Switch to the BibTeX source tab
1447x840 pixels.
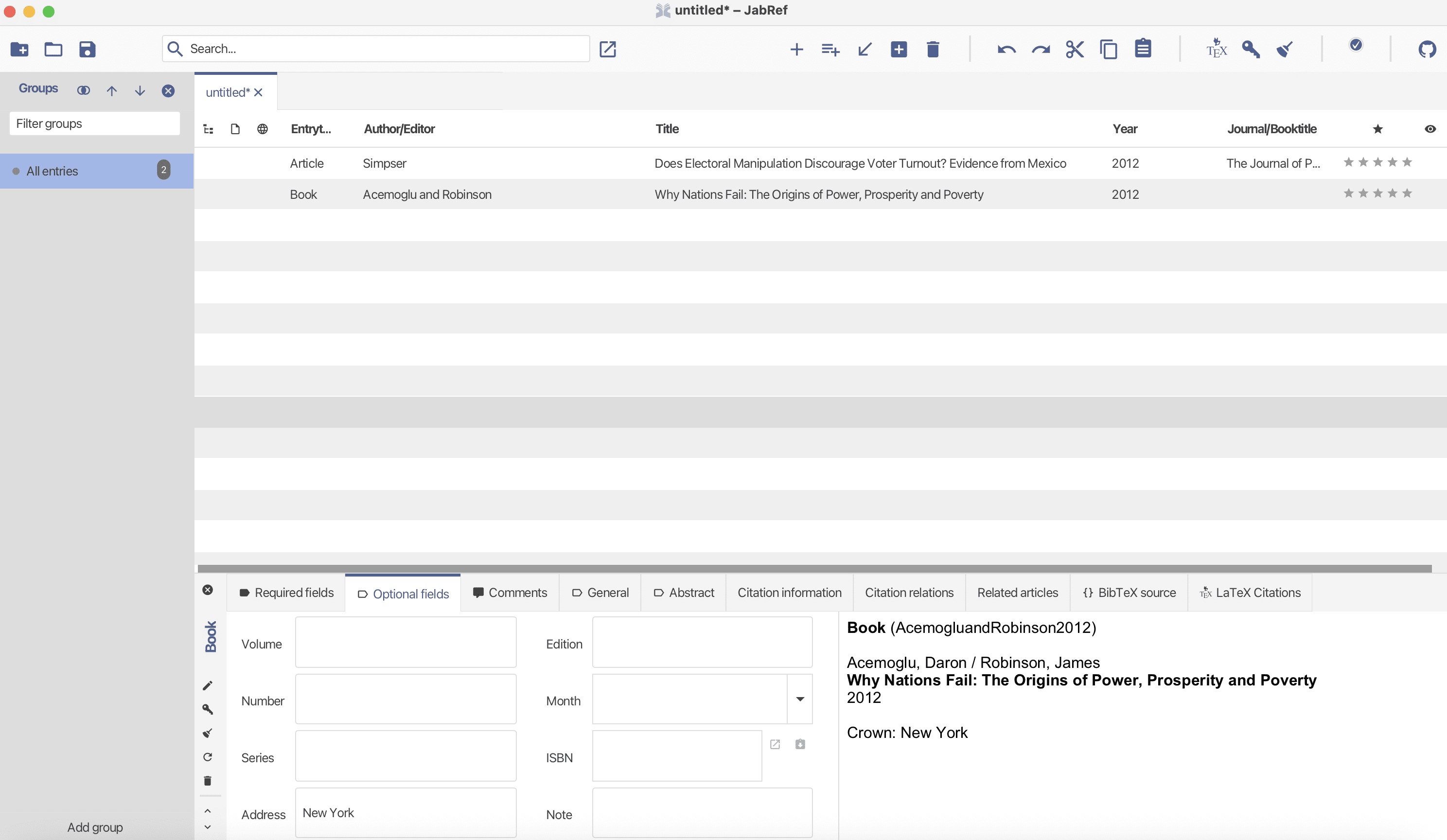point(1129,593)
